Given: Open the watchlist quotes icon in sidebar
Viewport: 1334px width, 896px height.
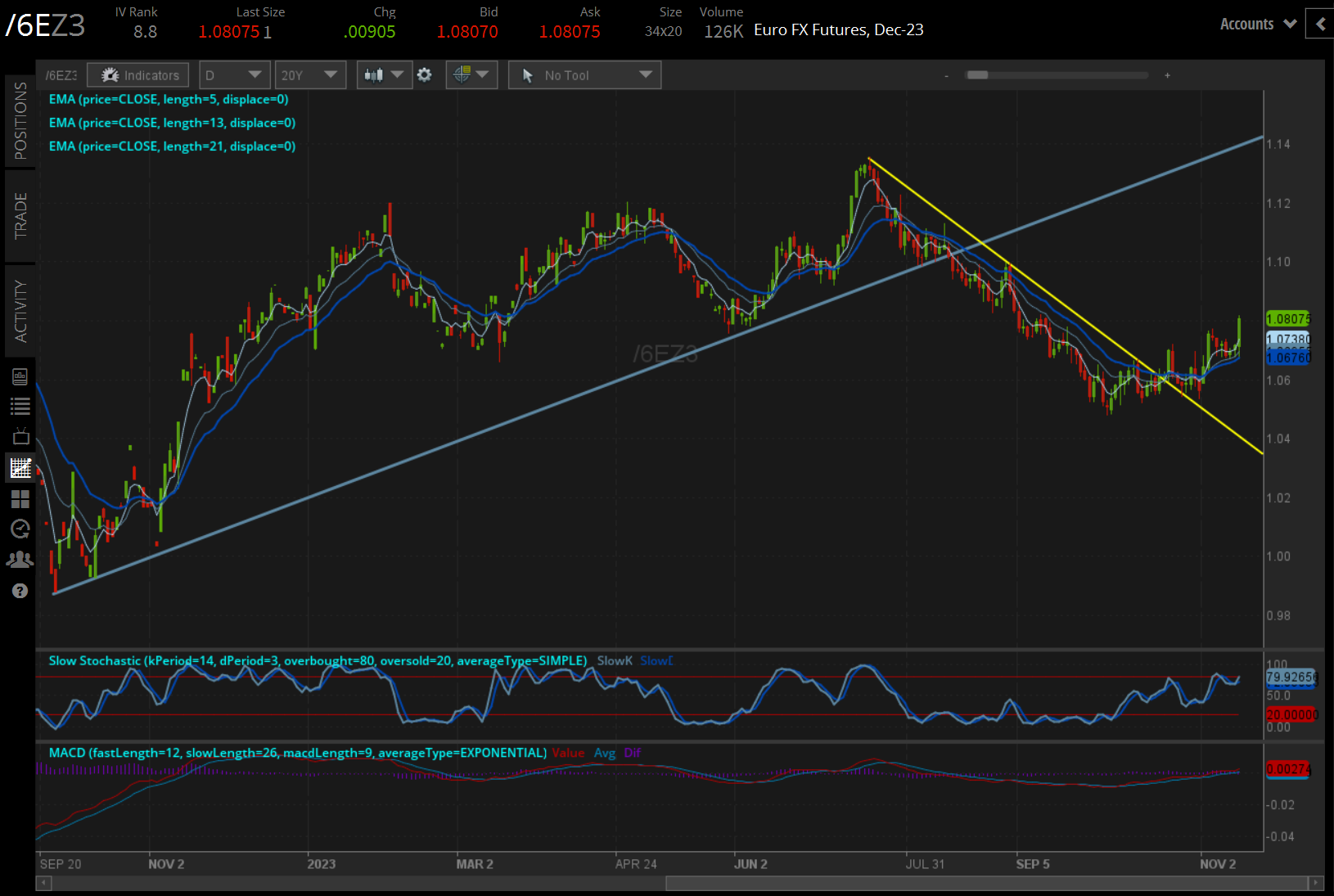Looking at the screenshot, I should (x=20, y=406).
